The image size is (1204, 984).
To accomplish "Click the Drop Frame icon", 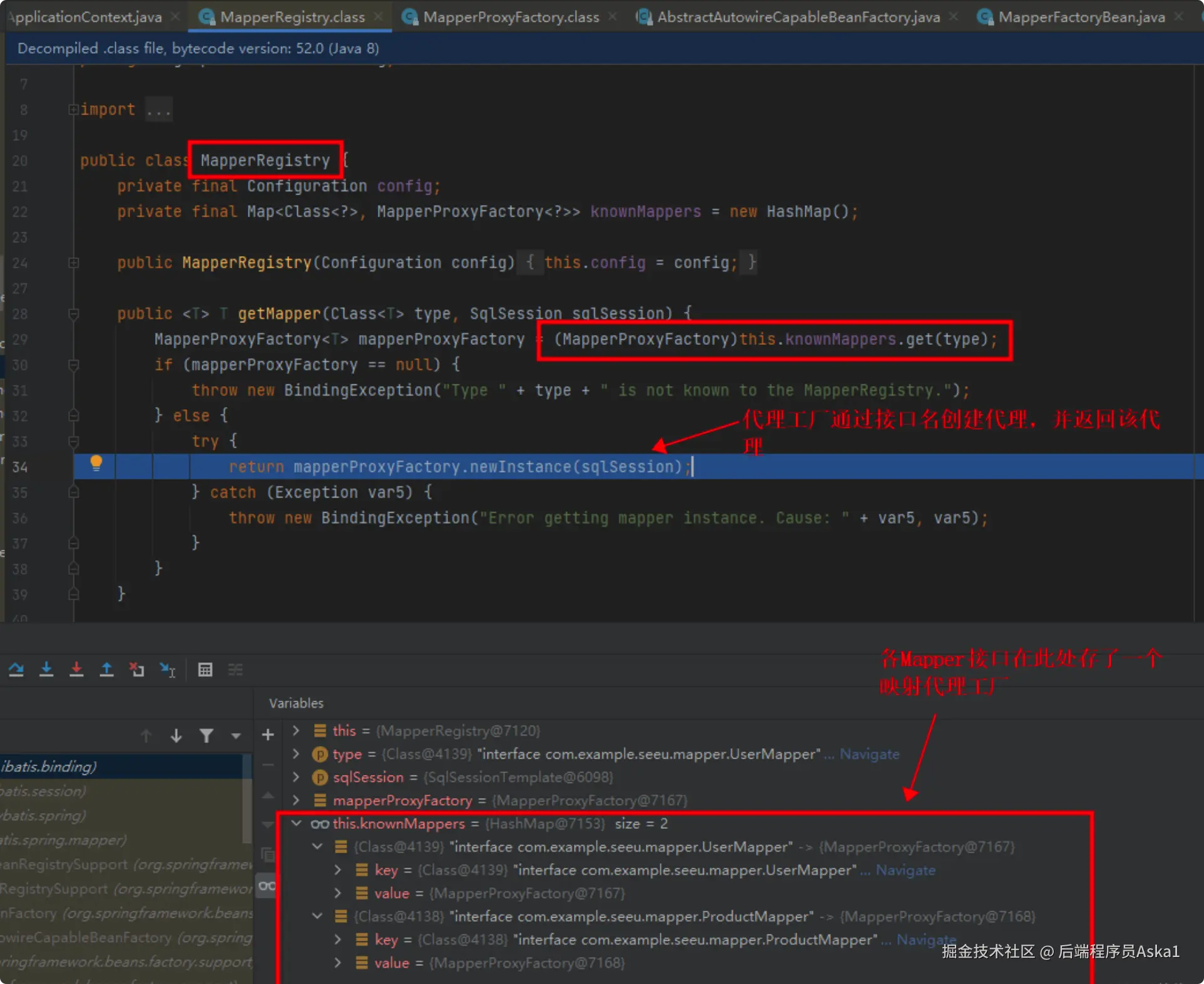I will tap(136, 669).
